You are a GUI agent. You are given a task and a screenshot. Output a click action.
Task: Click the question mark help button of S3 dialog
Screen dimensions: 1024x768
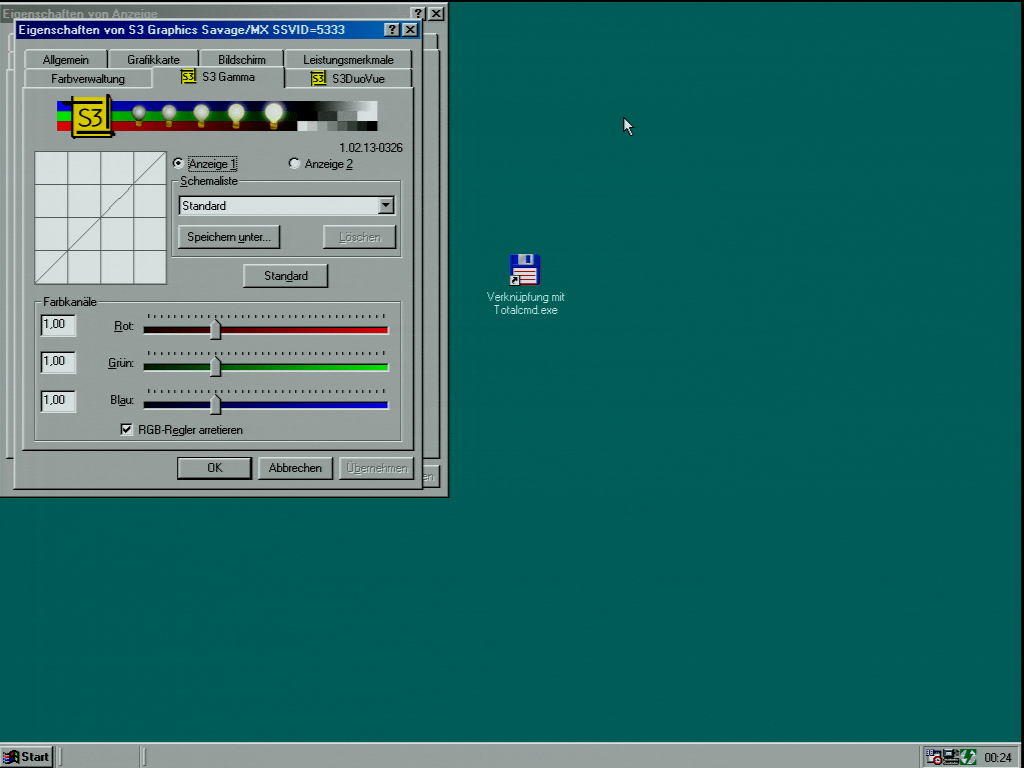(x=392, y=30)
